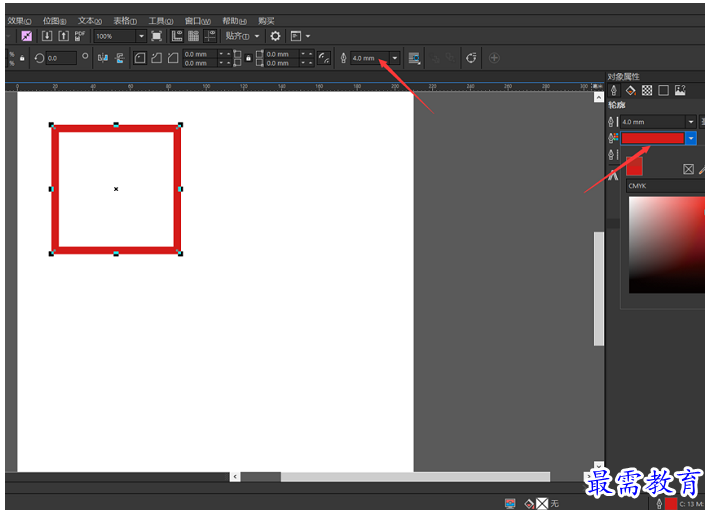Click the vertical scrollbar up arrow
Screen dimensions: 709x514
(x=599, y=97)
